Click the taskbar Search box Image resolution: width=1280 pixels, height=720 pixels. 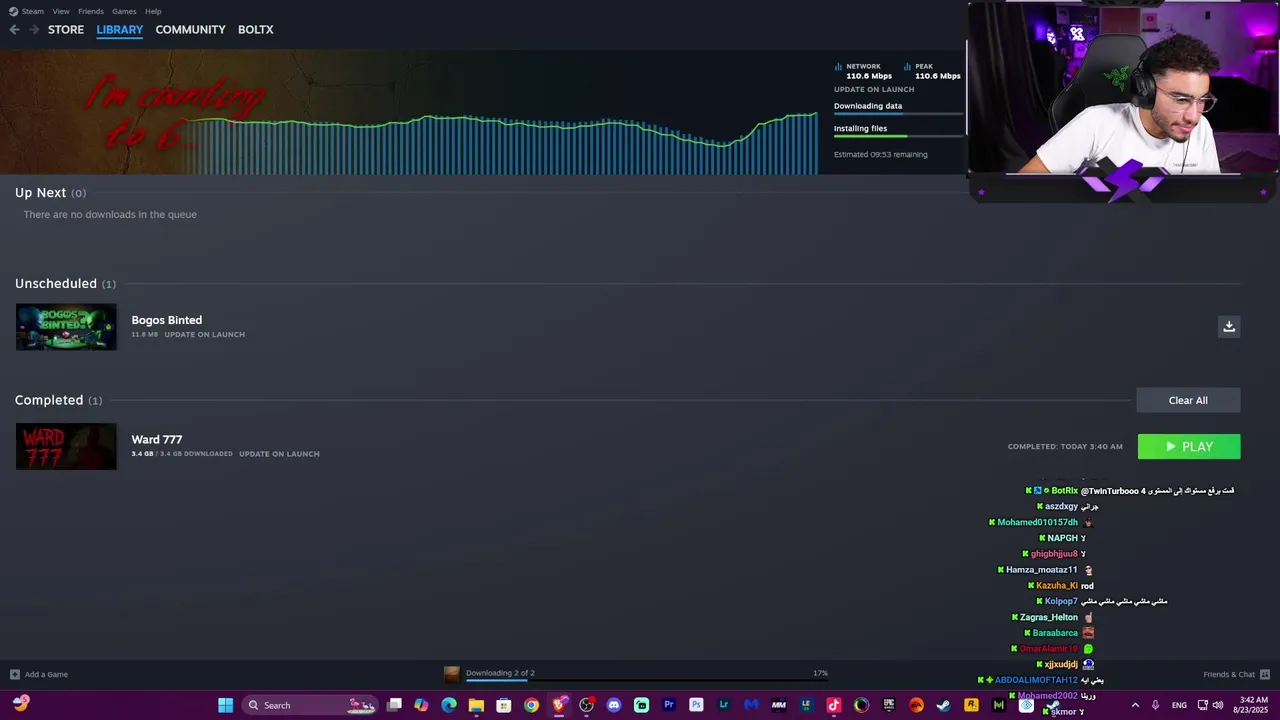(x=311, y=705)
